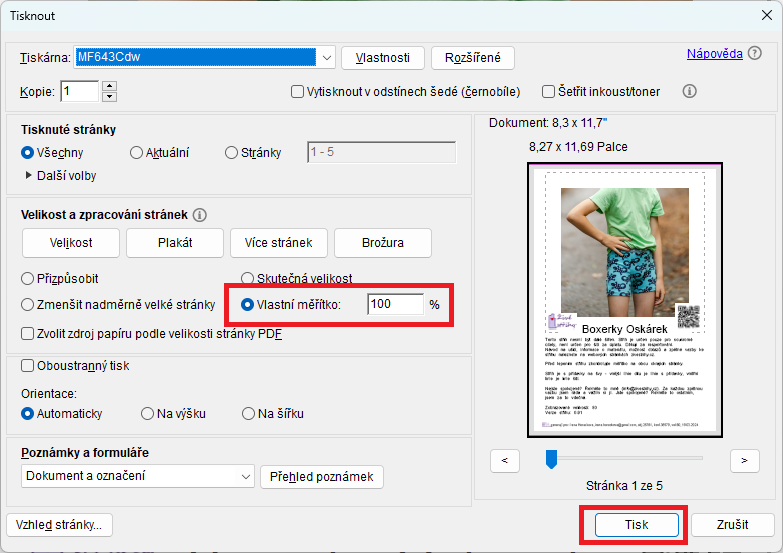Image resolution: width=783 pixels, height=553 pixels.
Task: Open the Tiskárna printer dropdown
Action: pyautogui.click(x=326, y=57)
